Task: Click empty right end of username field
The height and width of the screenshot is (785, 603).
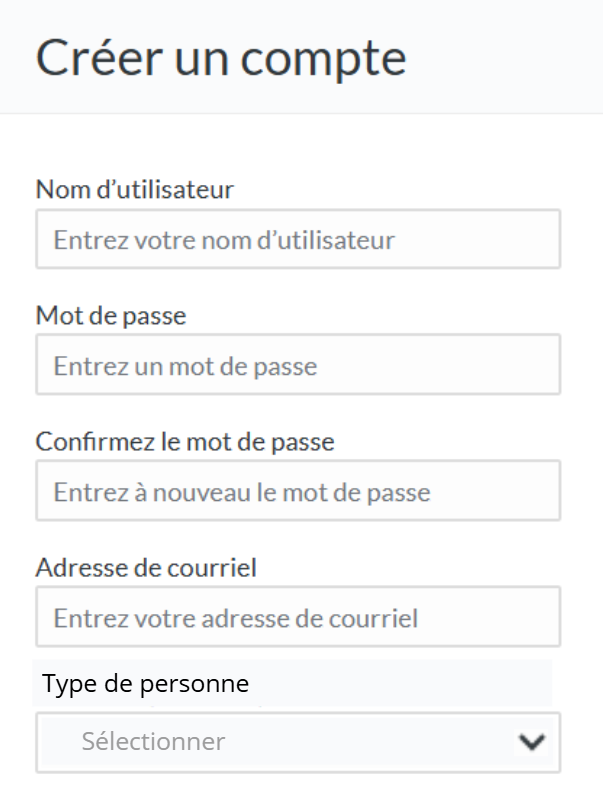Action: tap(500, 240)
